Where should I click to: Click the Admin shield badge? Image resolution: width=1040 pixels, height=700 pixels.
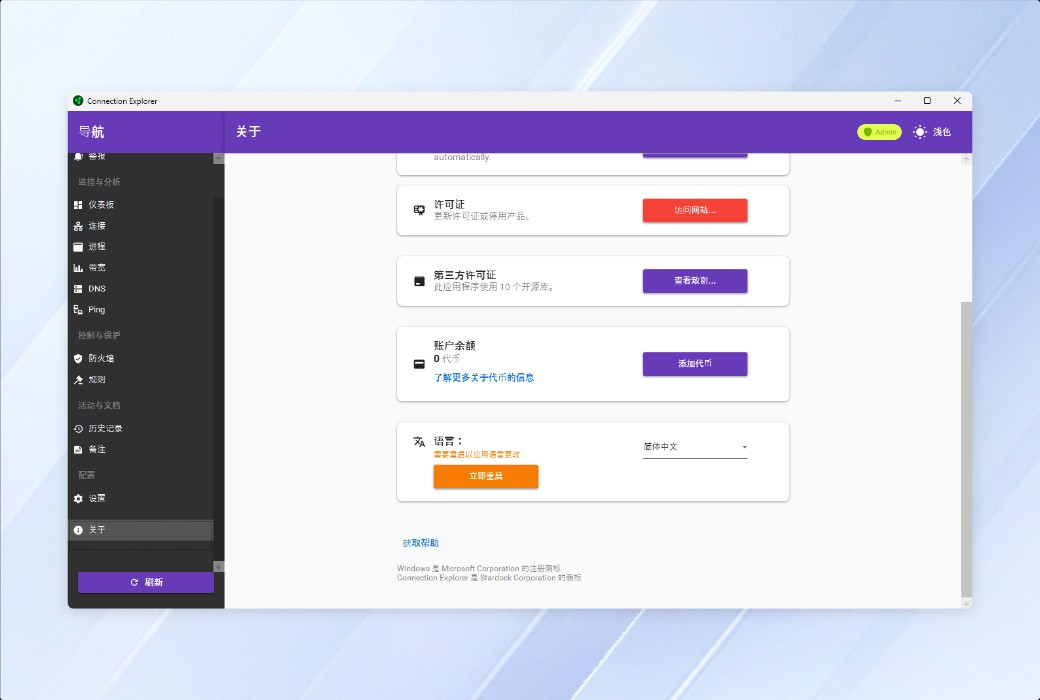click(x=879, y=132)
